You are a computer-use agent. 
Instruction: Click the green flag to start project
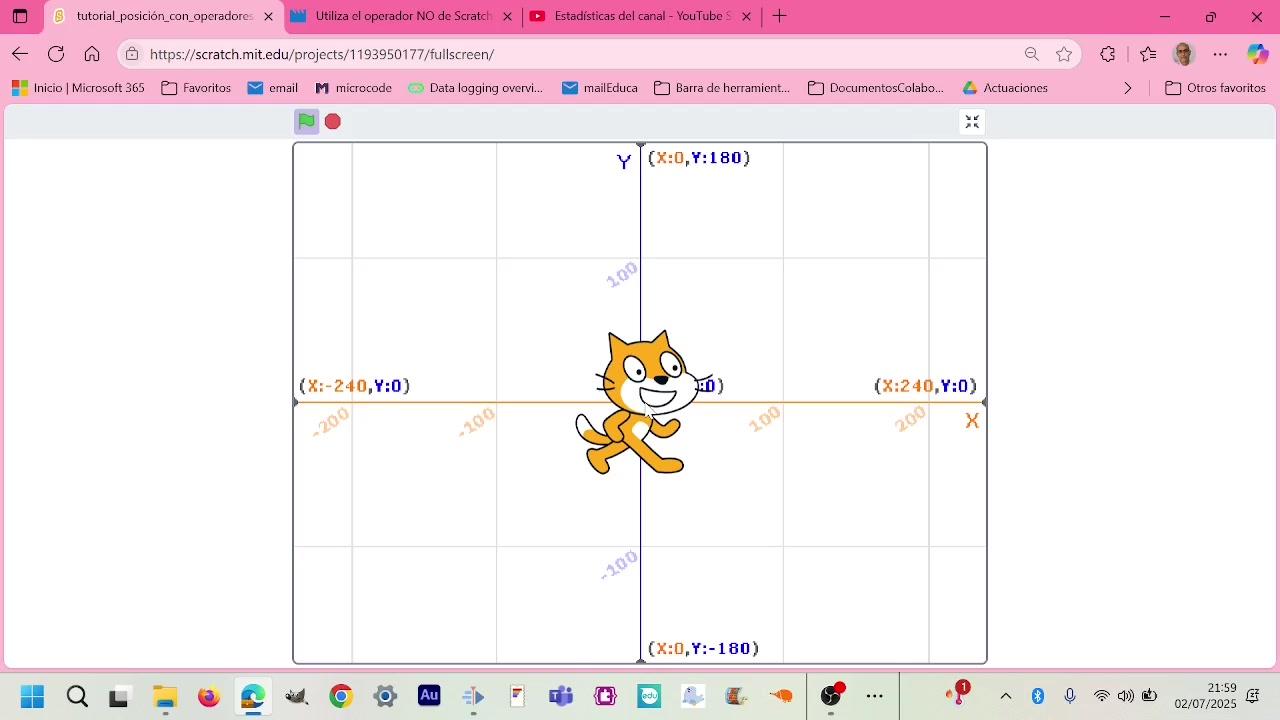pos(306,121)
